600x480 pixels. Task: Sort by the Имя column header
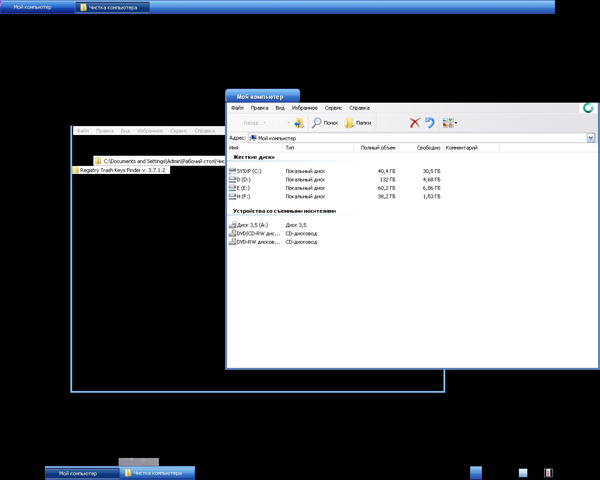[255, 148]
